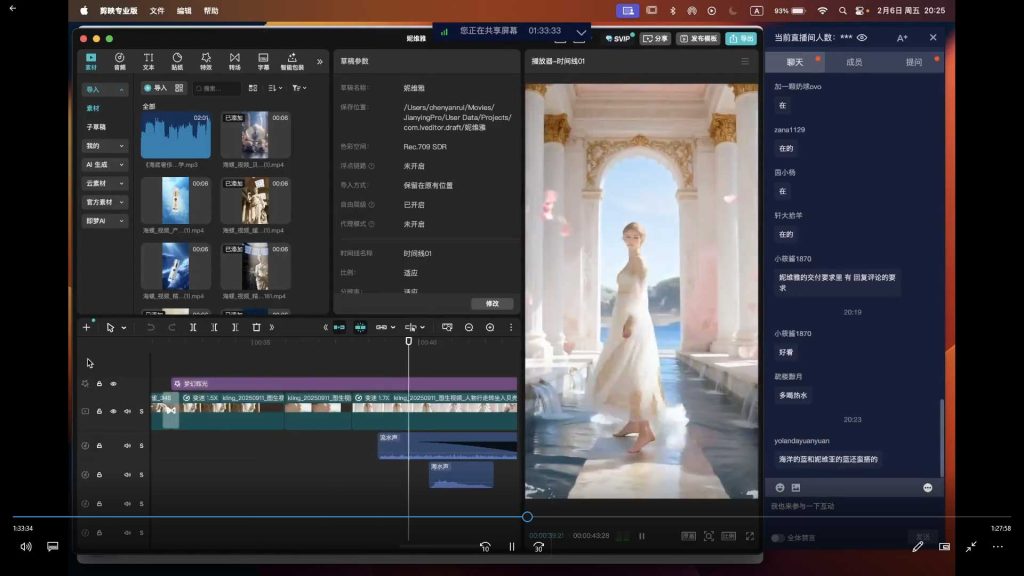Screen dimensions: 1024x576
Task: Expand the 云素材 sidebar section
Action: (x=104, y=184)
